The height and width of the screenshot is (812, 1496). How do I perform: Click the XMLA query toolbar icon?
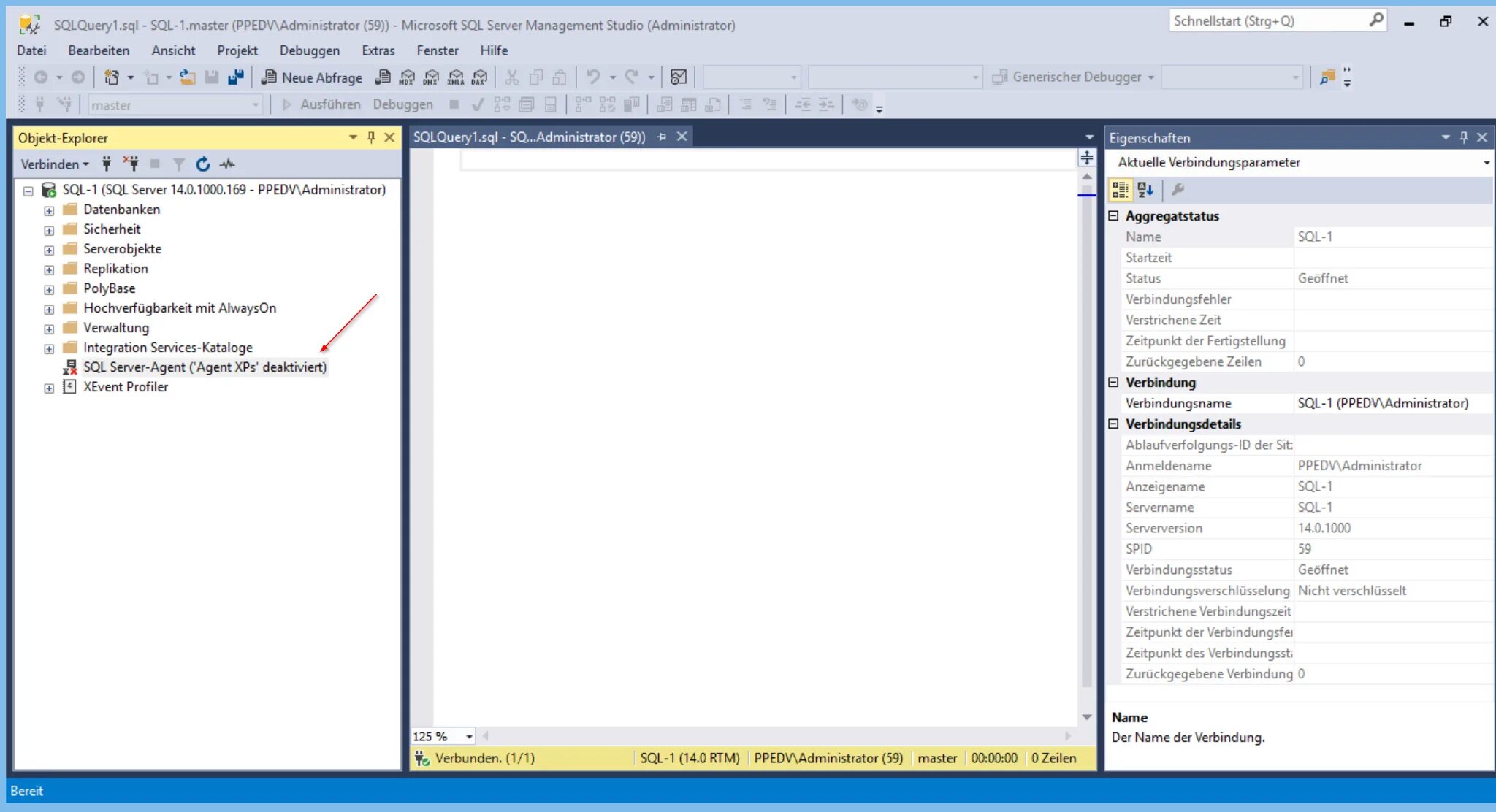[x=456, y=77]
